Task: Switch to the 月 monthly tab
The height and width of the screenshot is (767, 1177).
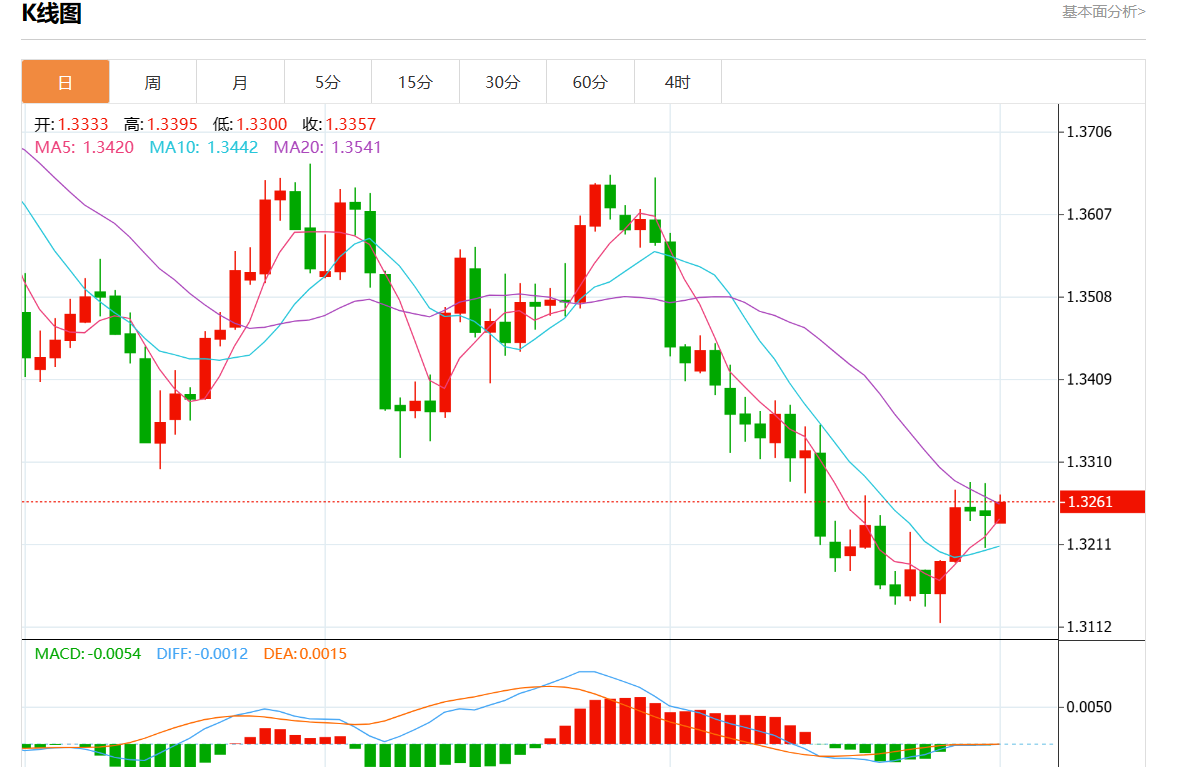Action: coord(240,82)
